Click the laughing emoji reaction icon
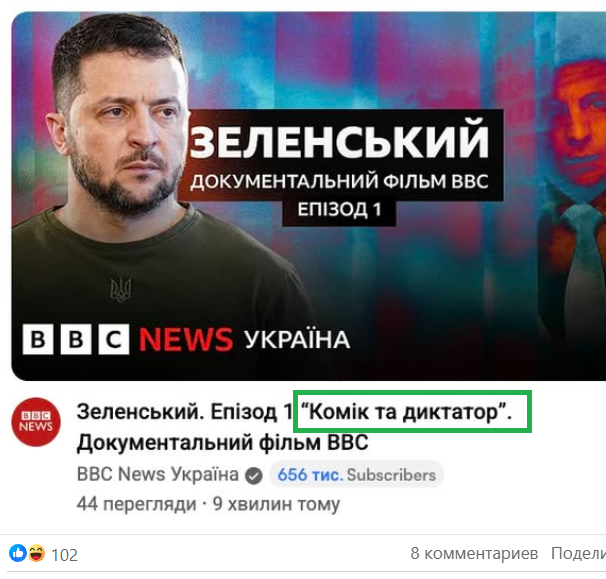This screenshot has height=579, width=606. 36,553
